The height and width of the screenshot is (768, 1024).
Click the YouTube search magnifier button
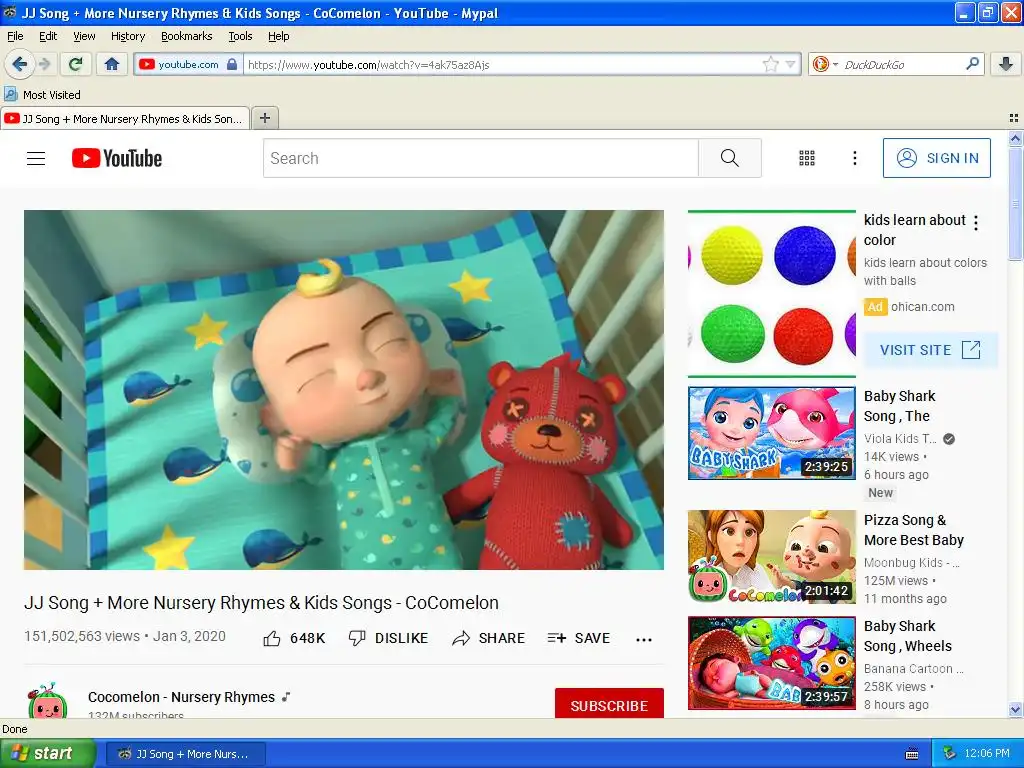point(729,158)
